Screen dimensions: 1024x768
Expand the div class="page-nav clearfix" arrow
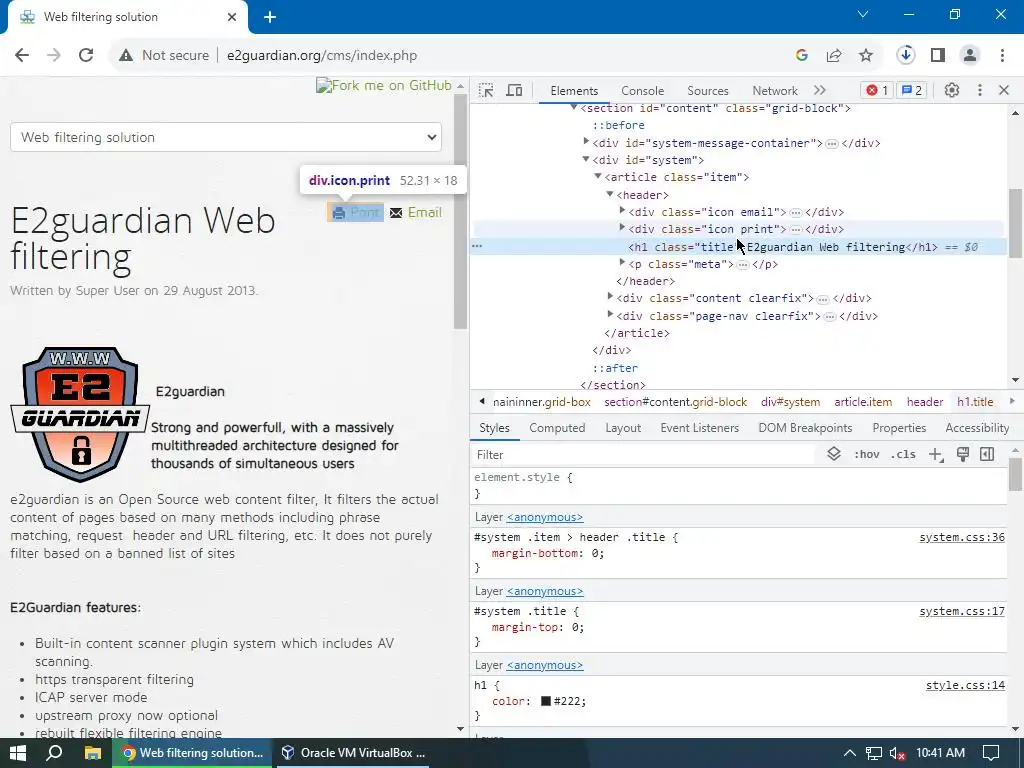click(610, 315)
